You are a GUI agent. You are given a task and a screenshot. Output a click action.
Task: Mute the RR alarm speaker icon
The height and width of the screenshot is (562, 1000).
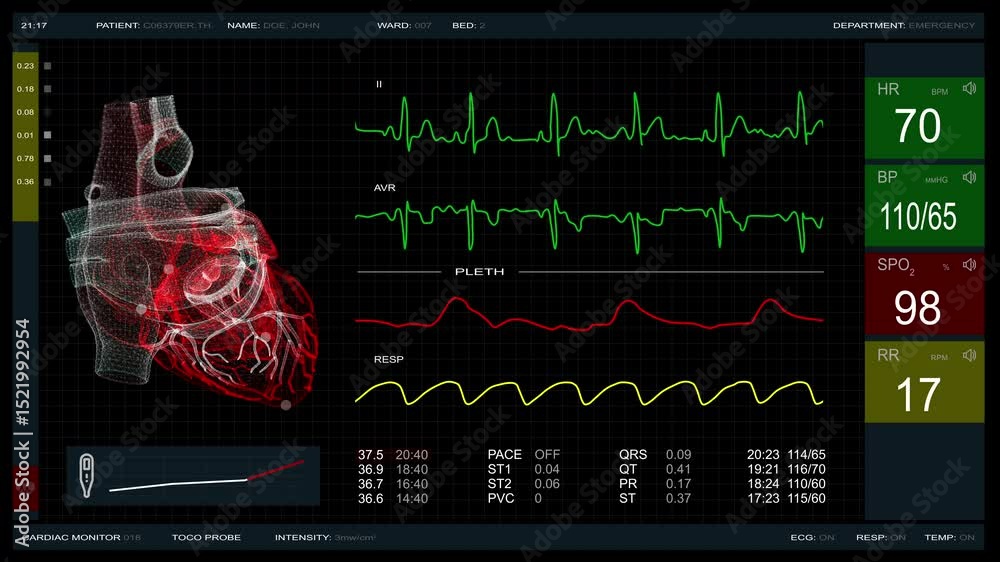[x=969, y=355]
